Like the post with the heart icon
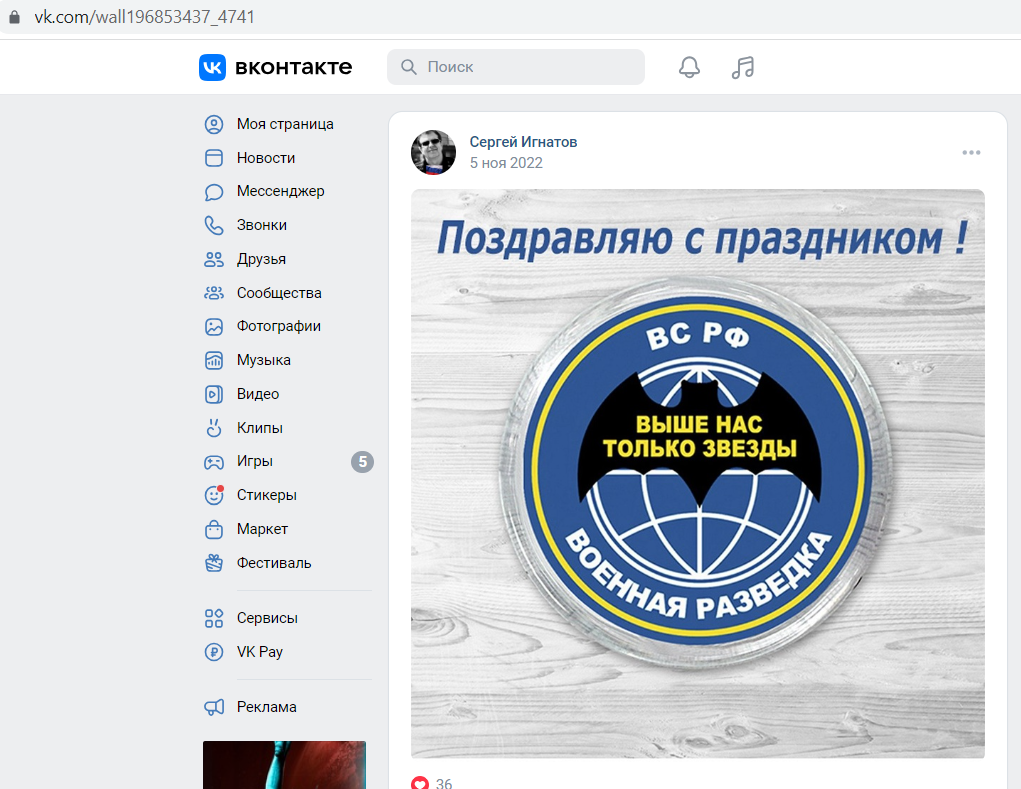 [420, 783]
